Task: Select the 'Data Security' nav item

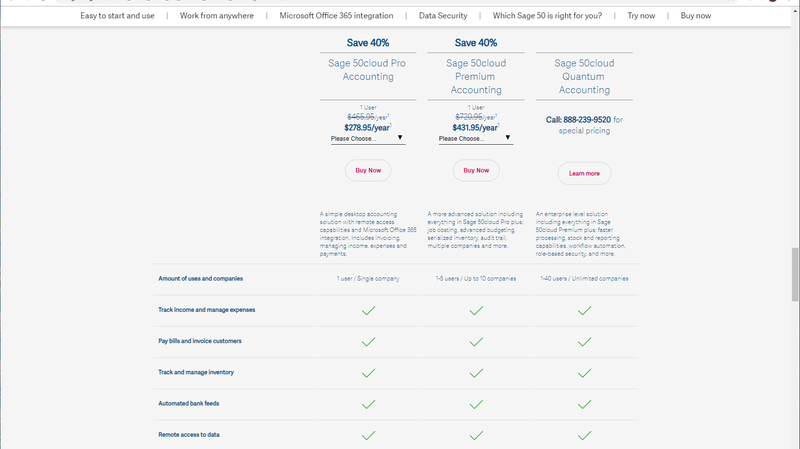Action: click(x=443, y=16)
